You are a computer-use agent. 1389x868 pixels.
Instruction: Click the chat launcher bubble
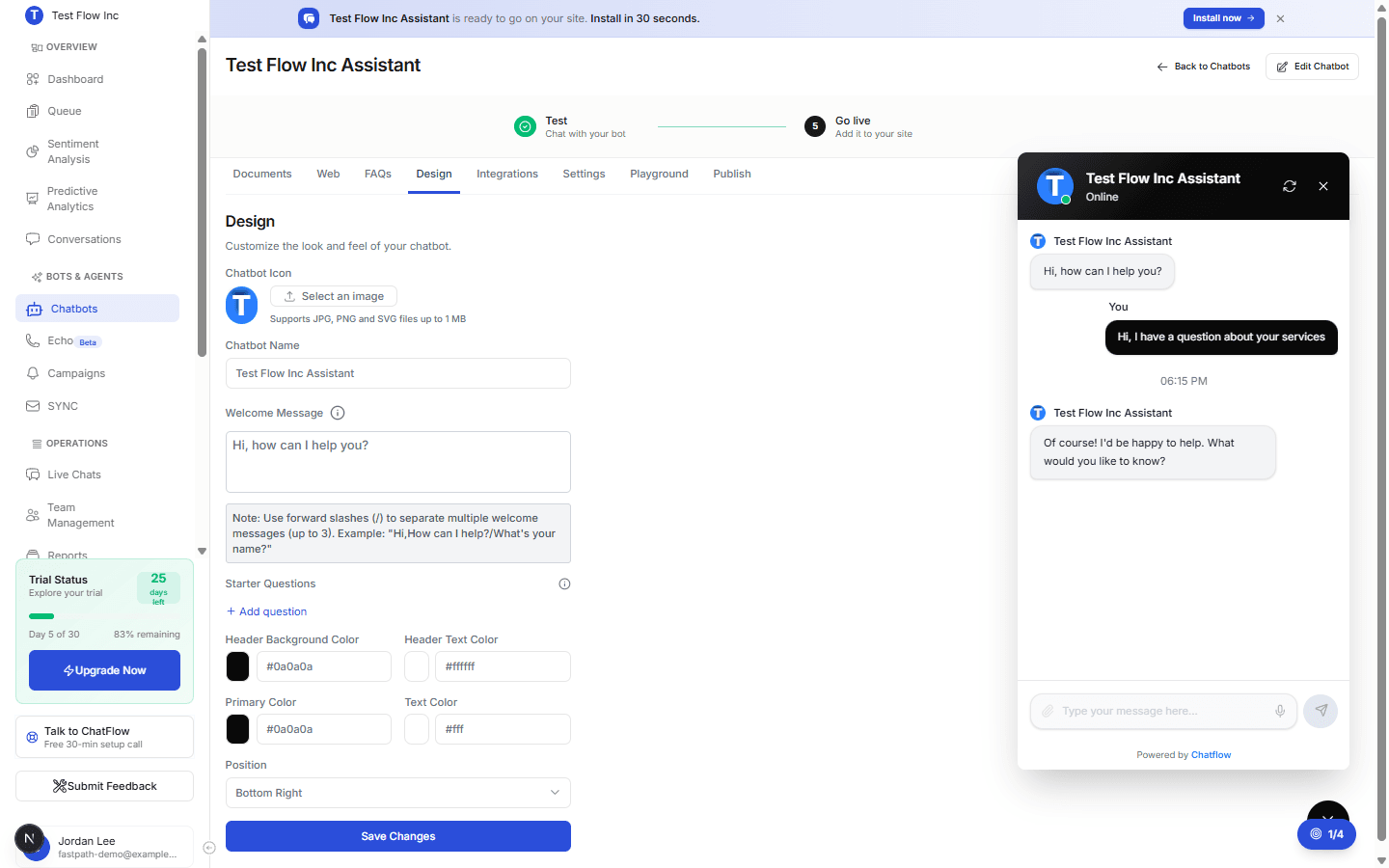click(x=1328, y=811)
